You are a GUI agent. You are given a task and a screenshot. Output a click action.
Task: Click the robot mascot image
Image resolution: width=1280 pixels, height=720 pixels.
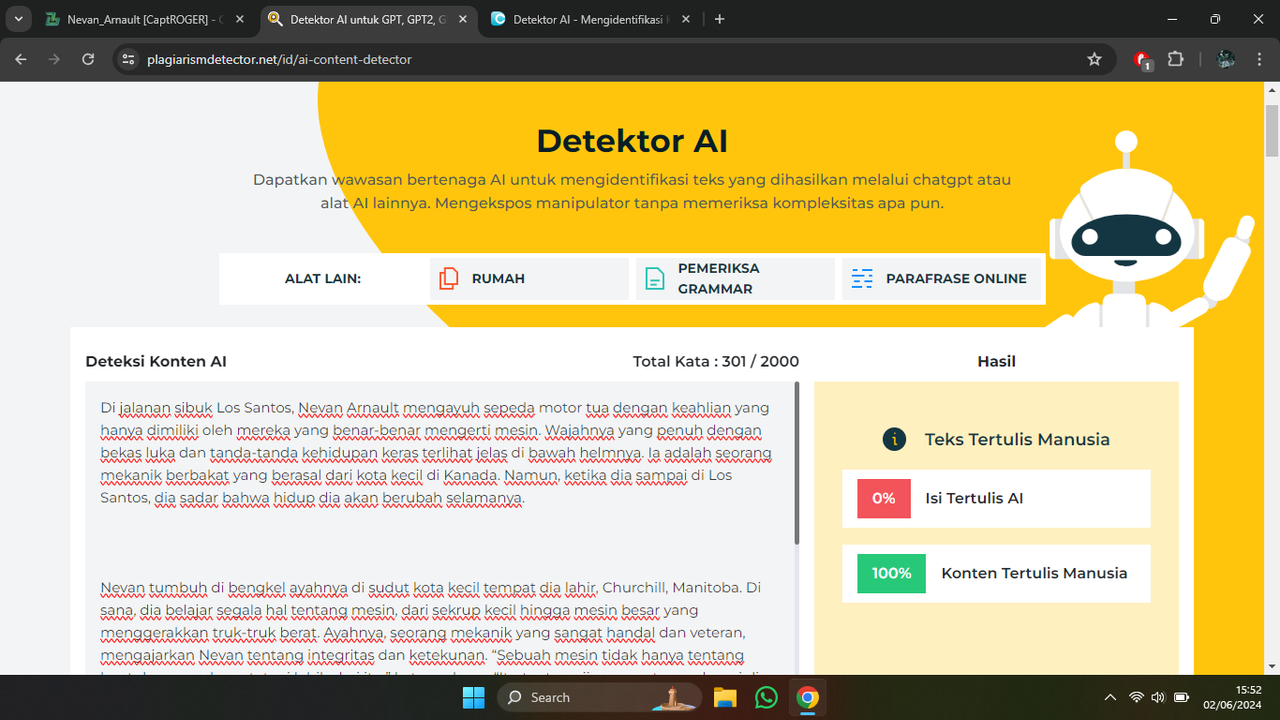[1148, 230]
